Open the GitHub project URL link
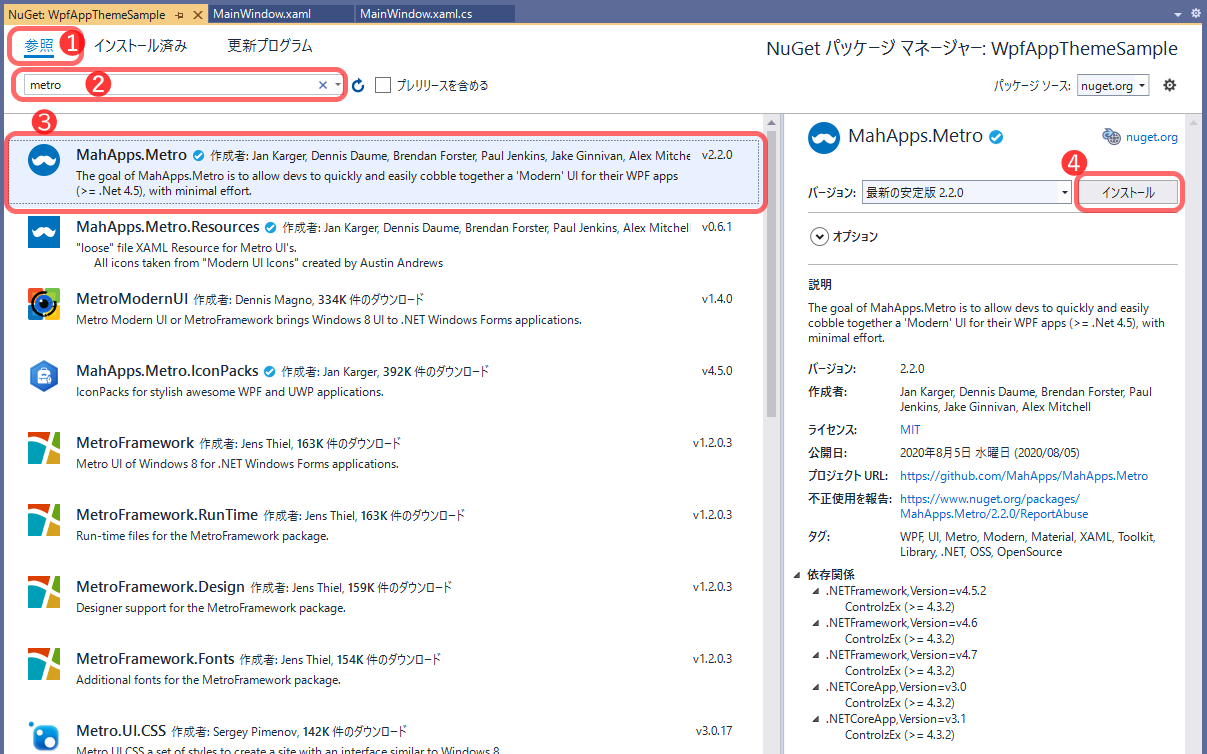 pos(1024,476)
